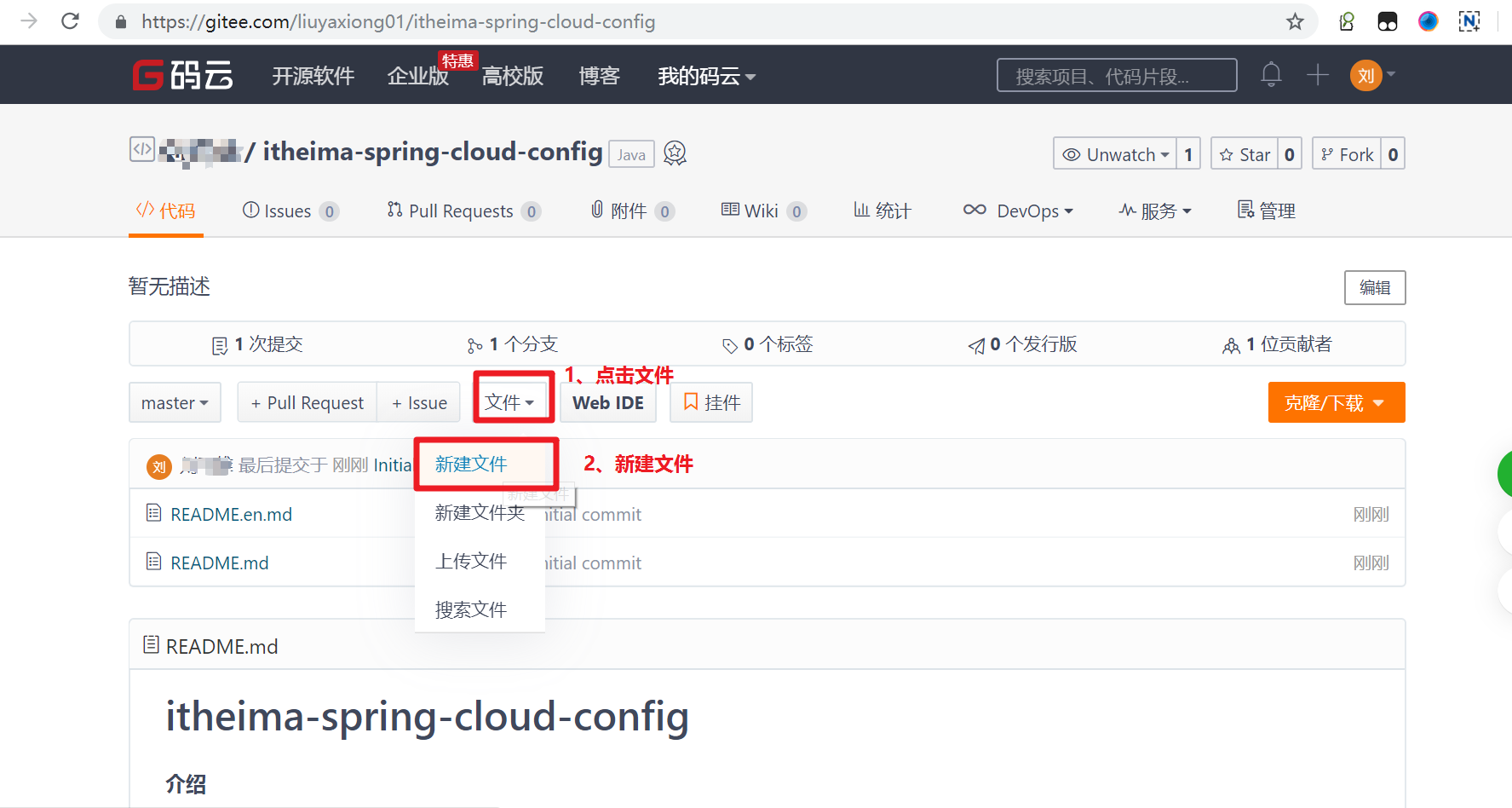The height and width of the screenshot is (808, 1512).
Task: Click the plus create icon in header
Action: pos(1318,75)
